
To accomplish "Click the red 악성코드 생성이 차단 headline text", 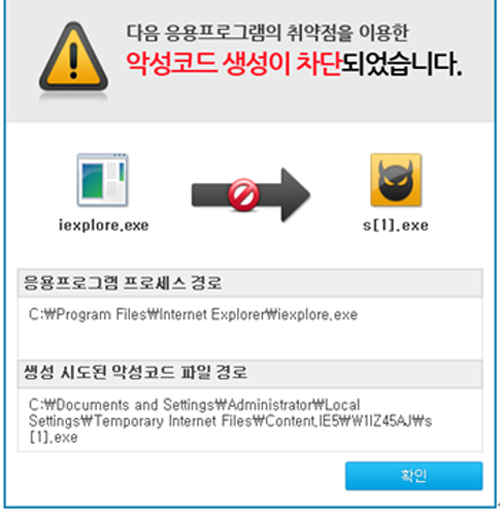I will click(x=234, y=63).
